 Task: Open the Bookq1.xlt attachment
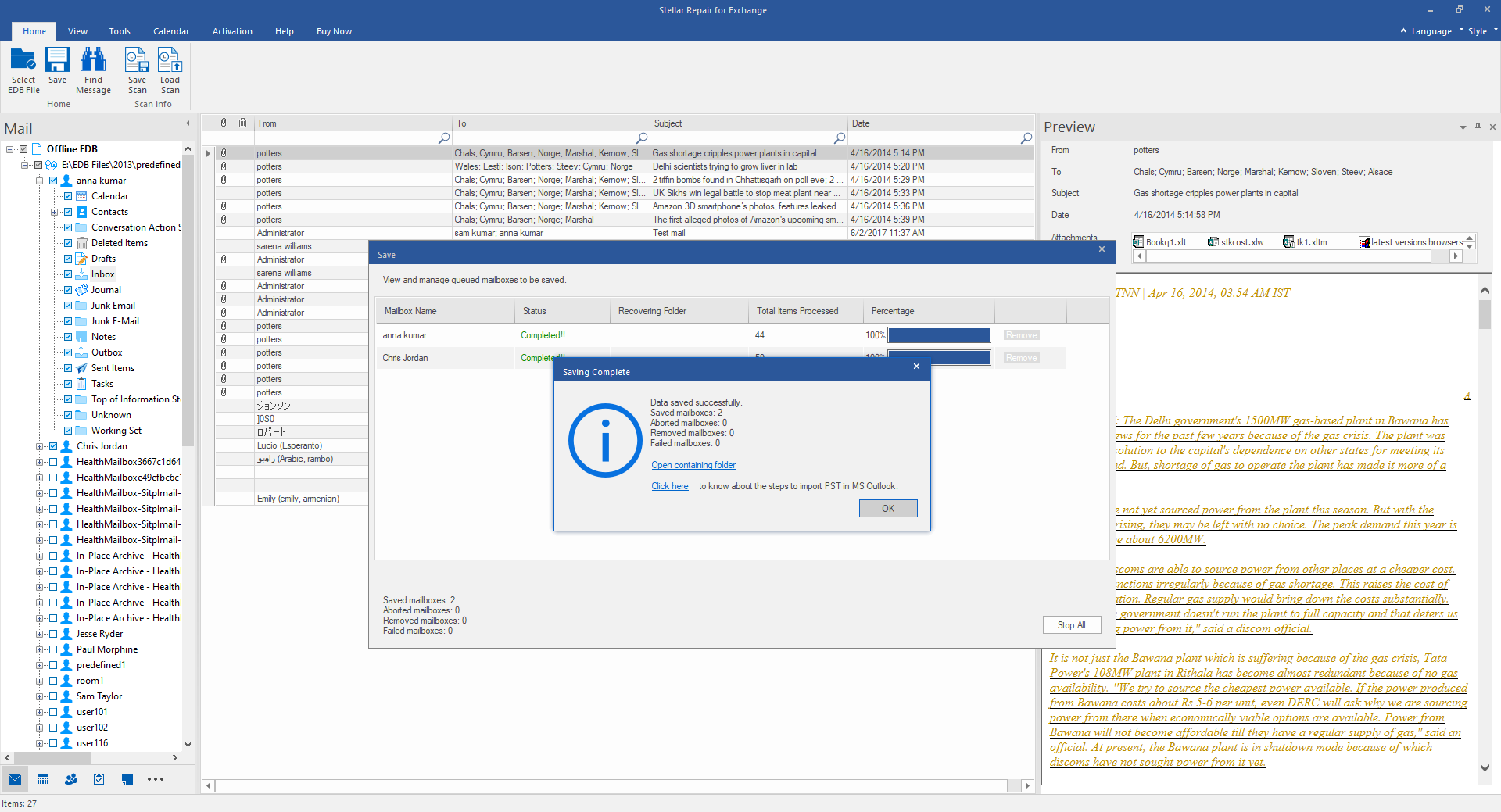tap(1160, 242)
